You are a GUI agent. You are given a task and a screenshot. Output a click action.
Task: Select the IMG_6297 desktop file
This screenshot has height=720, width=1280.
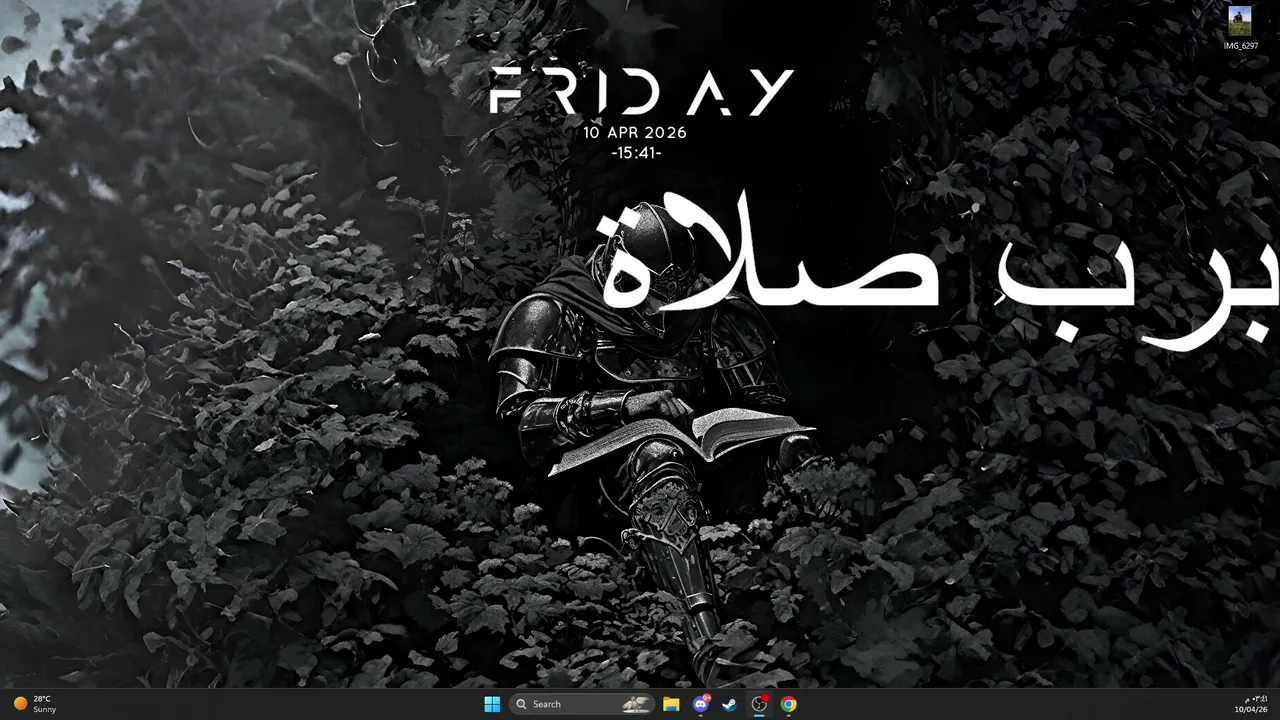click(1240, 28)
